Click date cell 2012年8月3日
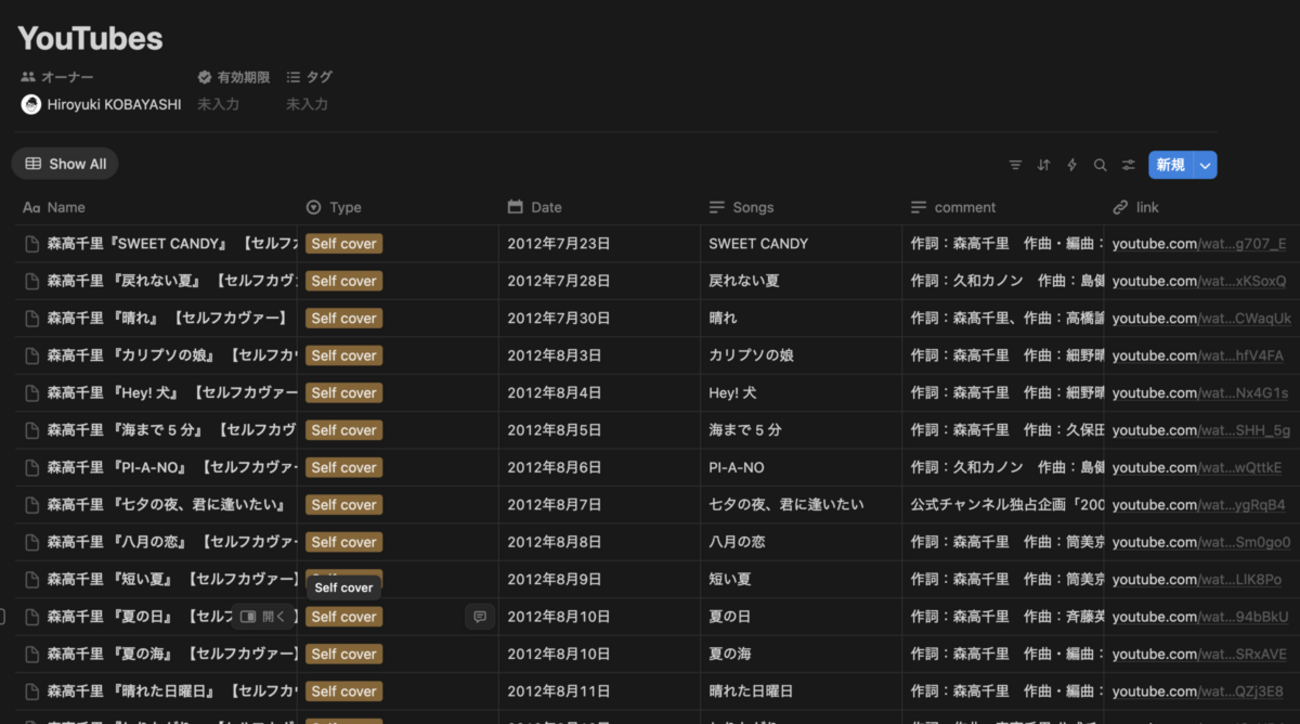The width and height of the screenshot is (1300, 724). [600, 356]
